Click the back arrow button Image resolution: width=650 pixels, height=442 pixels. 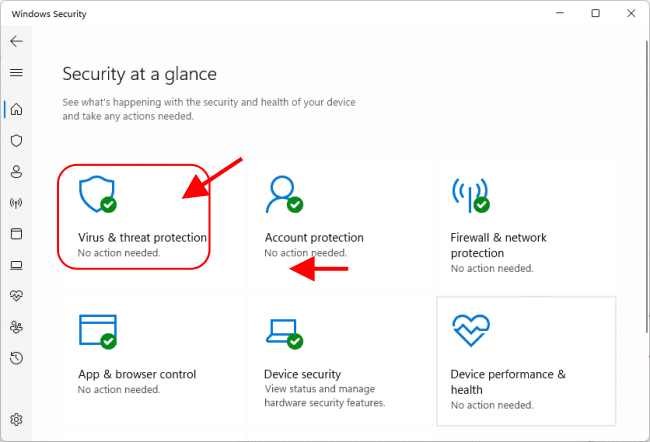coord(16,42)
